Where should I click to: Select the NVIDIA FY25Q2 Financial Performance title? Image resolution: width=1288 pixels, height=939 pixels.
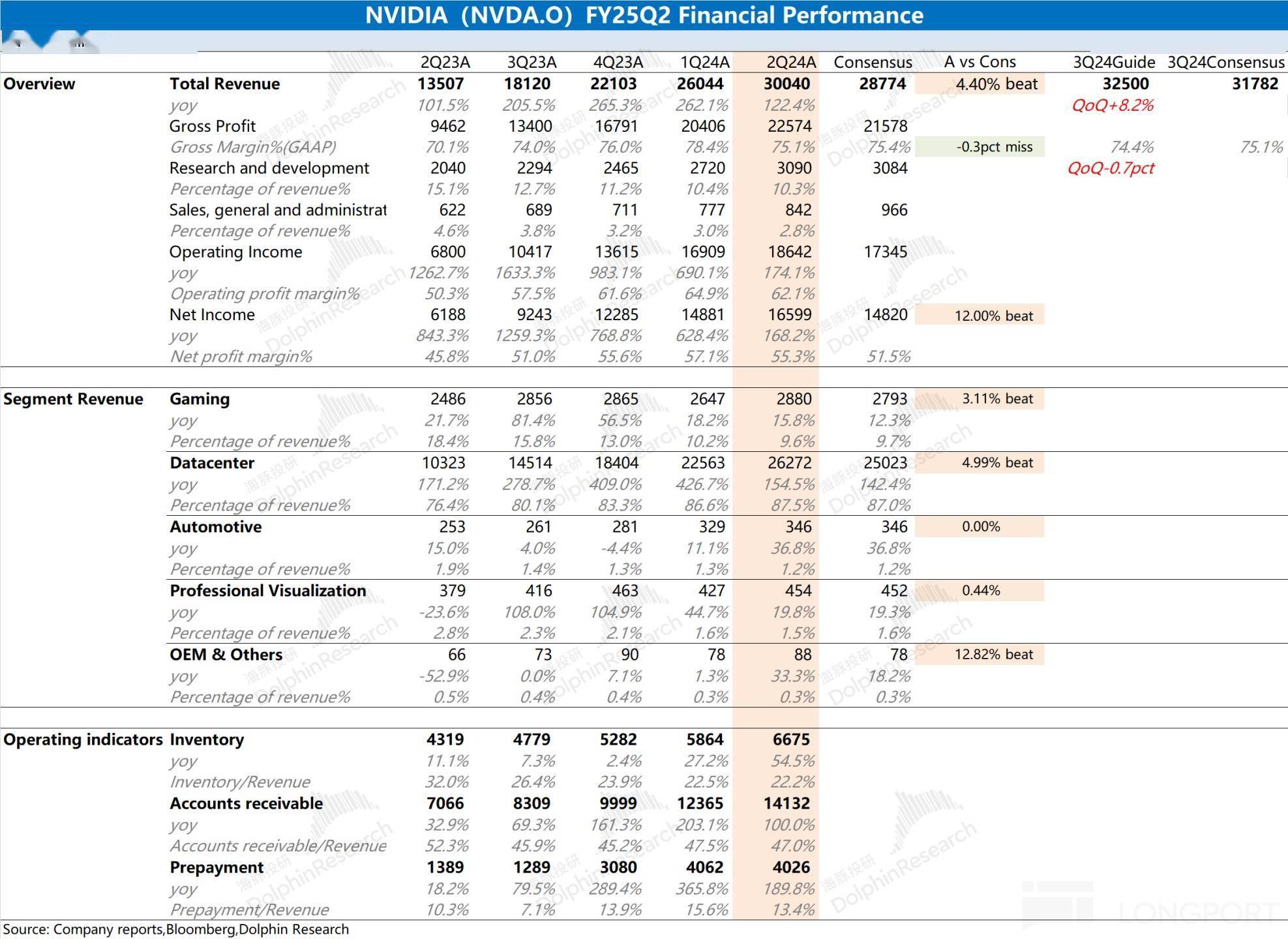click(x=644, y=15)
